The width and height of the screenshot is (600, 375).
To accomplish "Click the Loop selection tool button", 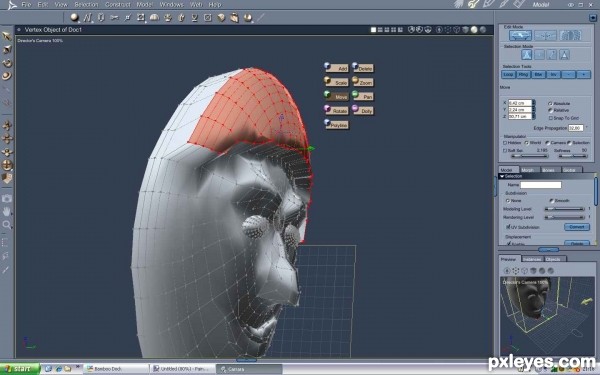I will coord(508,75).
